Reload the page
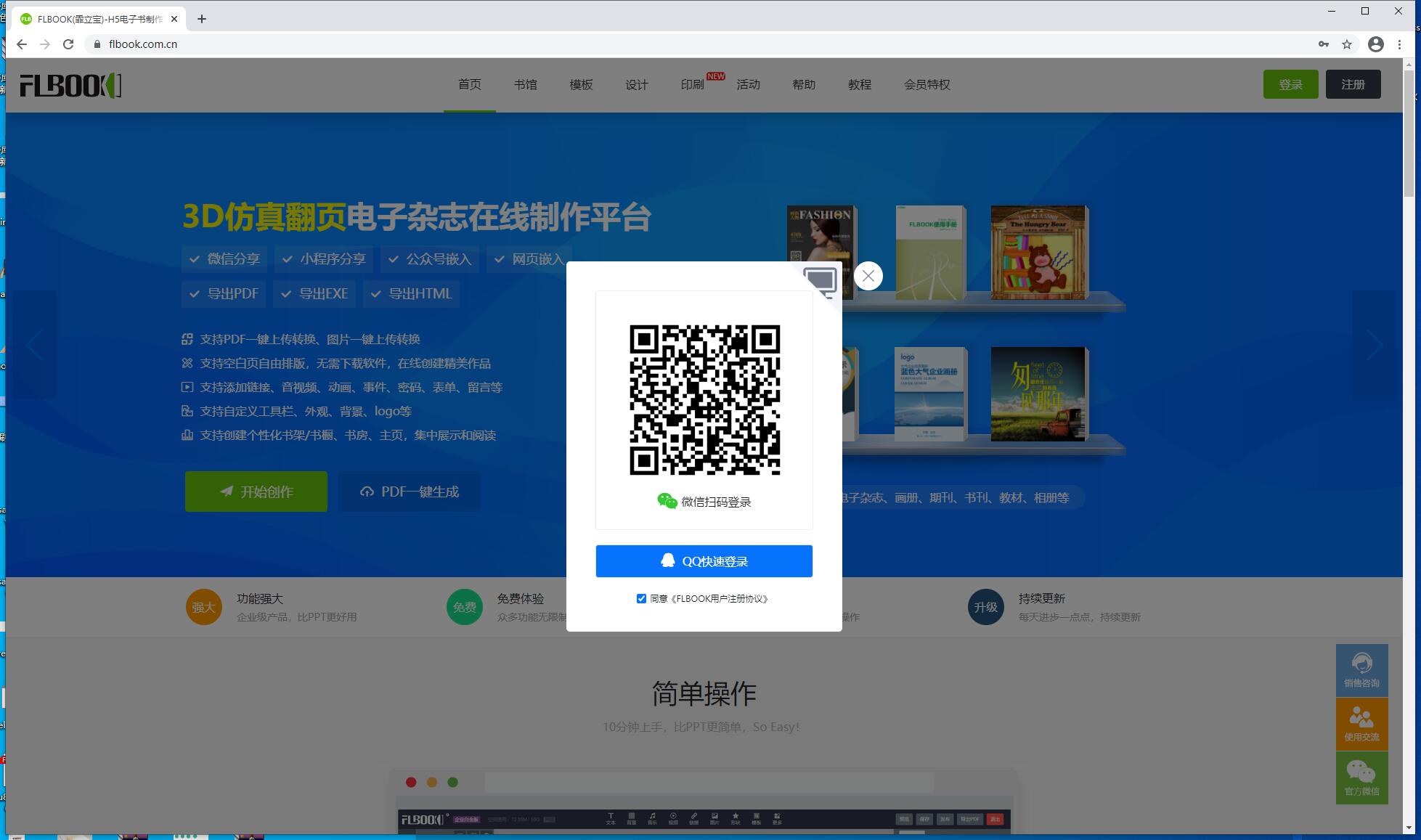The image size is (1421, 840). coord(68,44)
